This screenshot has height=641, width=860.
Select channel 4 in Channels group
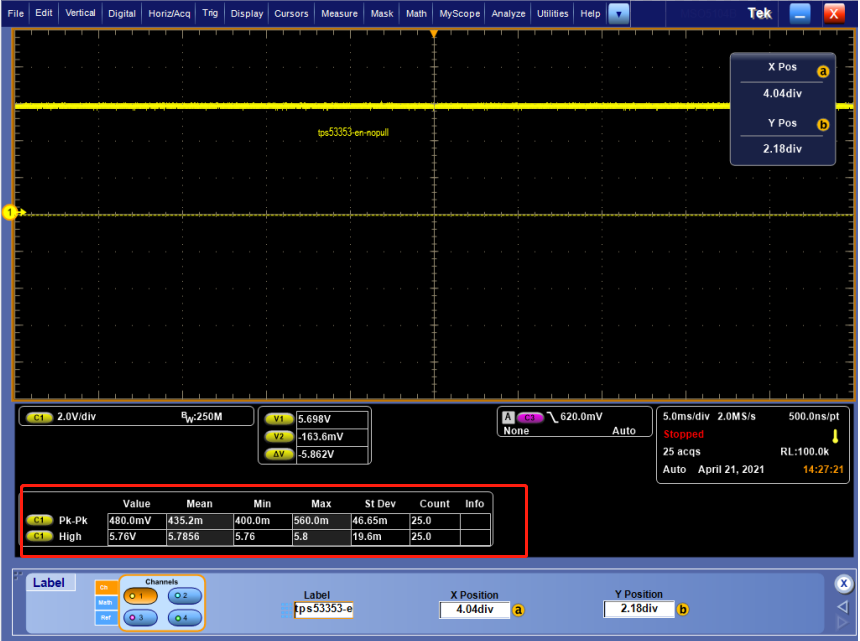coord(183,618)
